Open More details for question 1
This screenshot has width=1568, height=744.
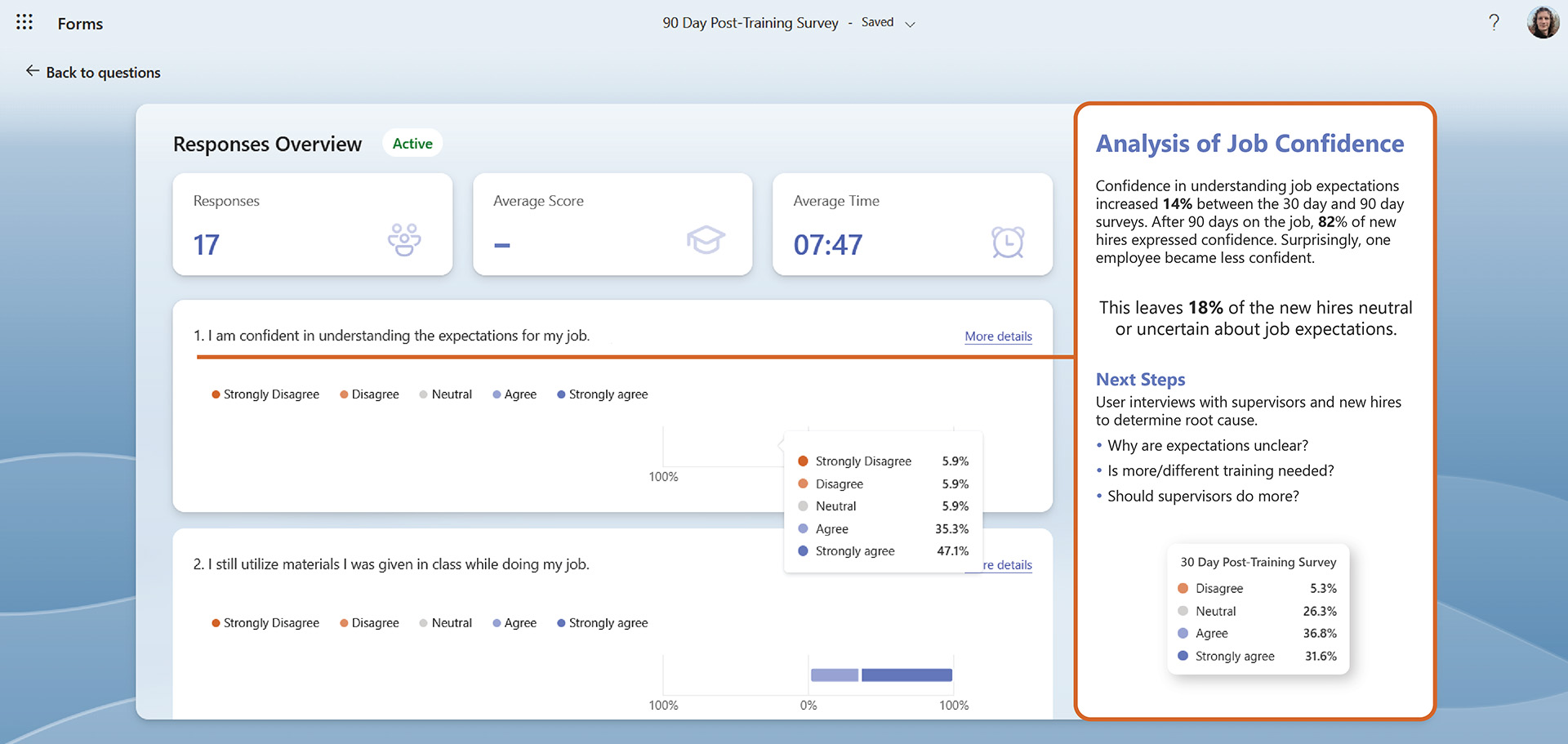tap(998, 336)
